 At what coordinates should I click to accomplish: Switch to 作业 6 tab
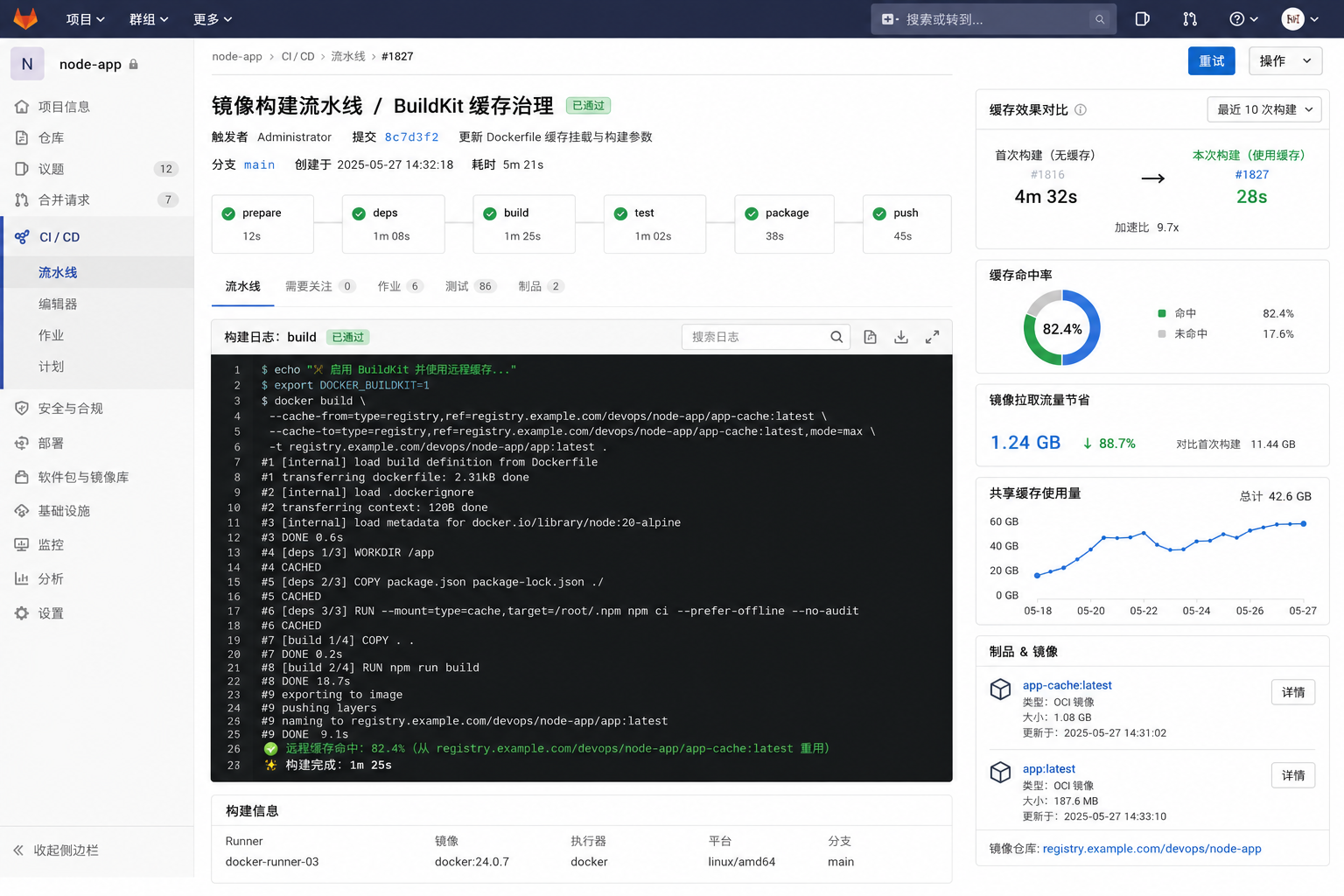tap(400, 286)
